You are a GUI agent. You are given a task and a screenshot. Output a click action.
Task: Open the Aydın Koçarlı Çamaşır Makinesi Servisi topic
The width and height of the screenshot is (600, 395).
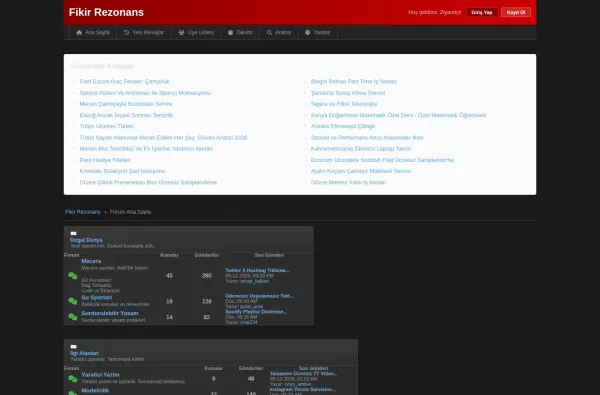pos(361,171)
